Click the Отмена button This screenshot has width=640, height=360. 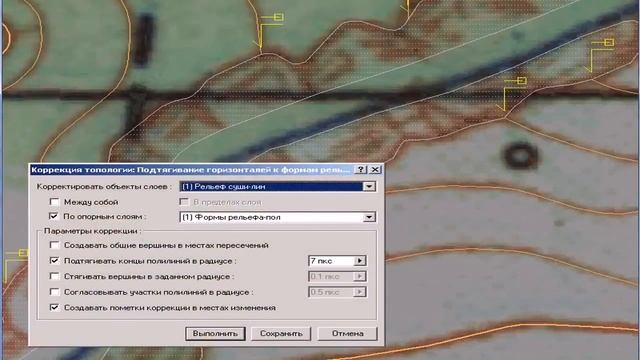point(347,333)
